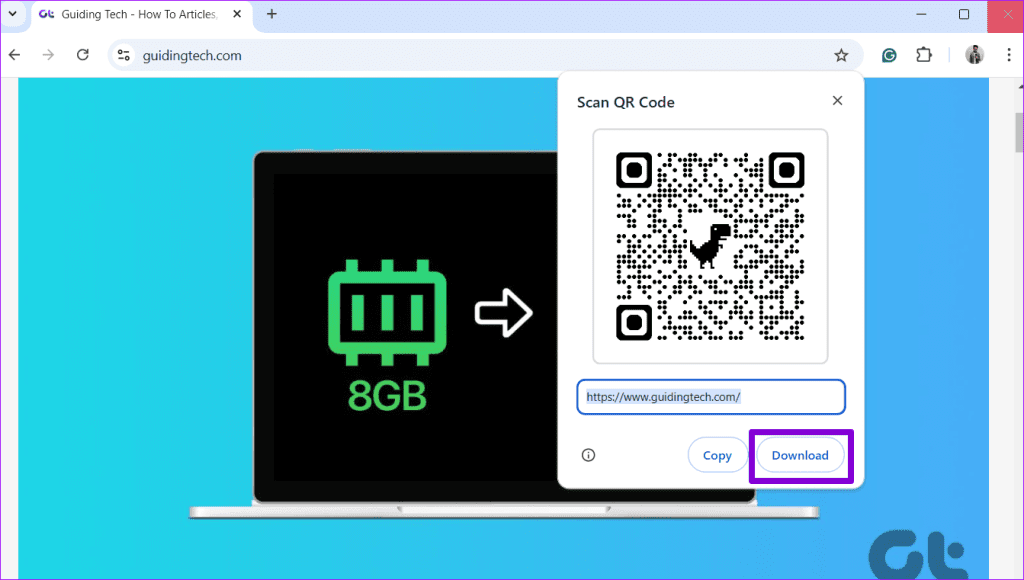
Task: View site information icon in address bar
Action: 124,56
